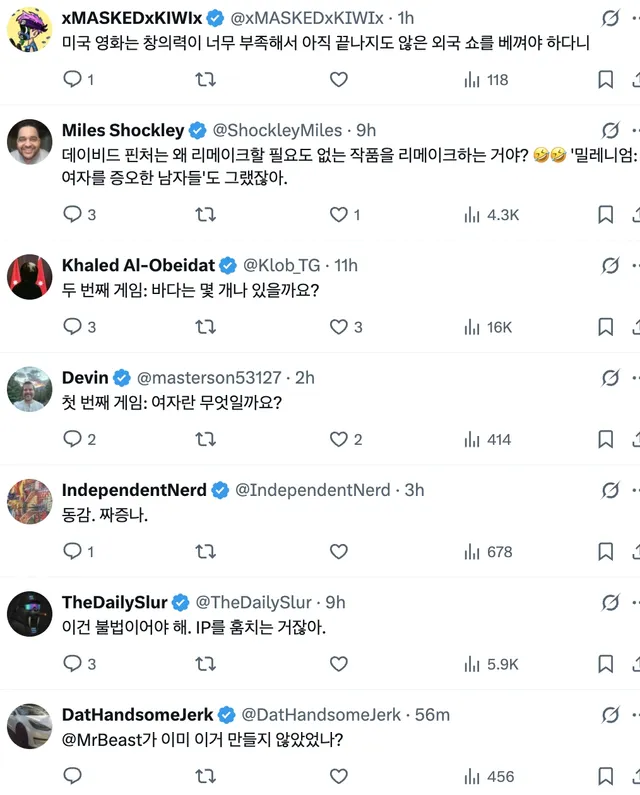Click the @MrBeast mention link
This screenshot has width=640, height=795.
(x=99, y=742)
